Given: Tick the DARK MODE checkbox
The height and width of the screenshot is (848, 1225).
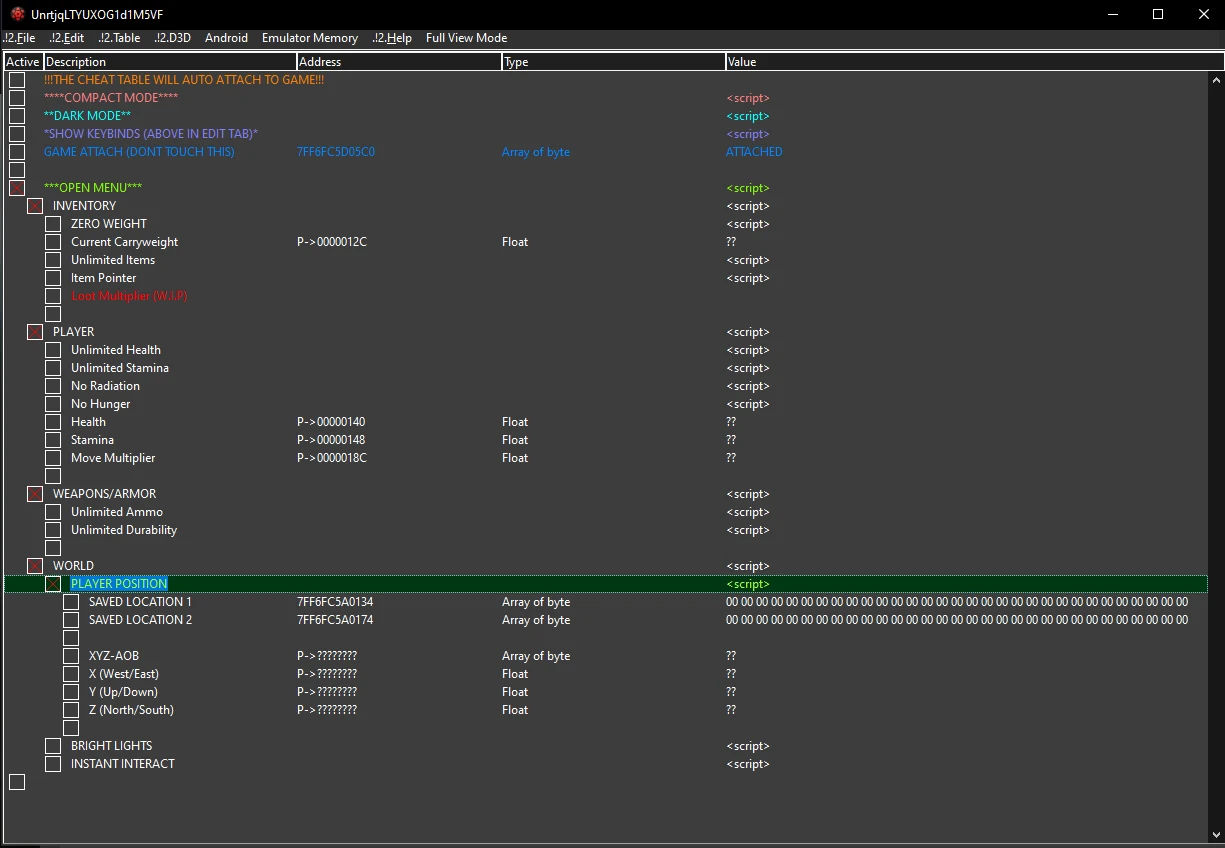Looking at the screenshot, I should pos(17,116).
